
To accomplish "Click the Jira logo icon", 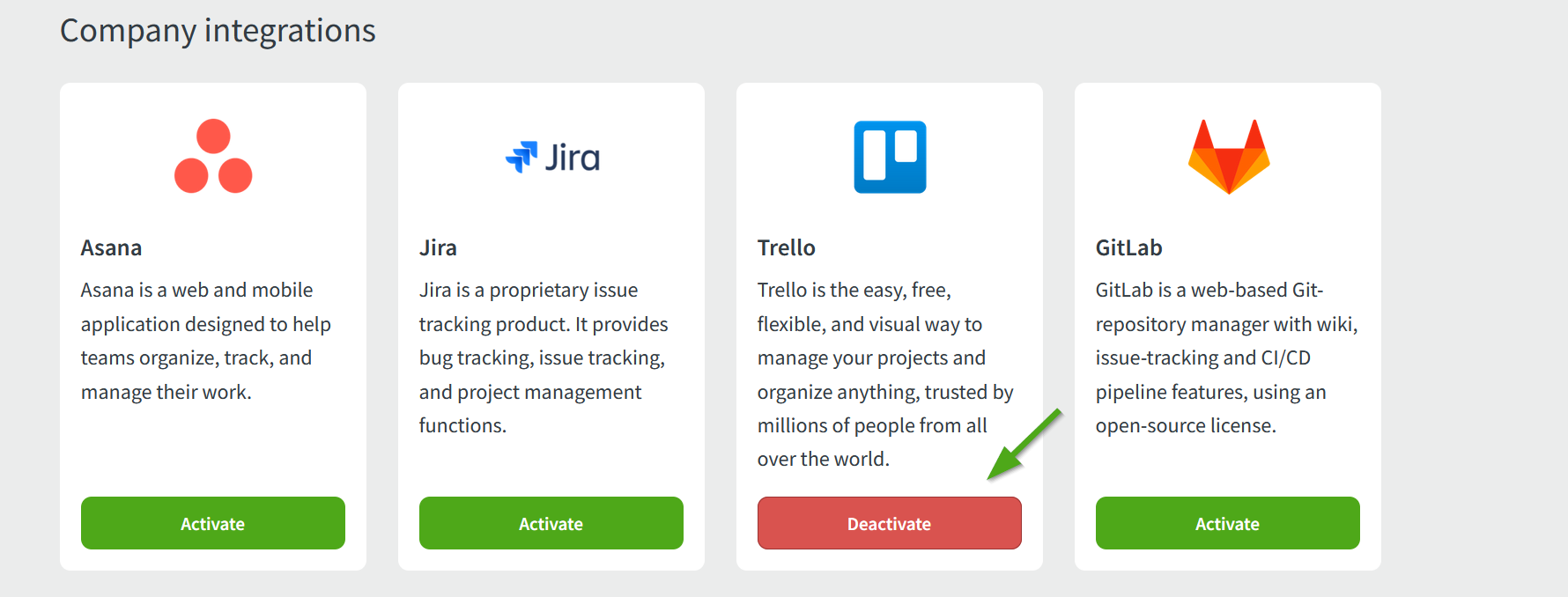I will (x=551, y=157).
